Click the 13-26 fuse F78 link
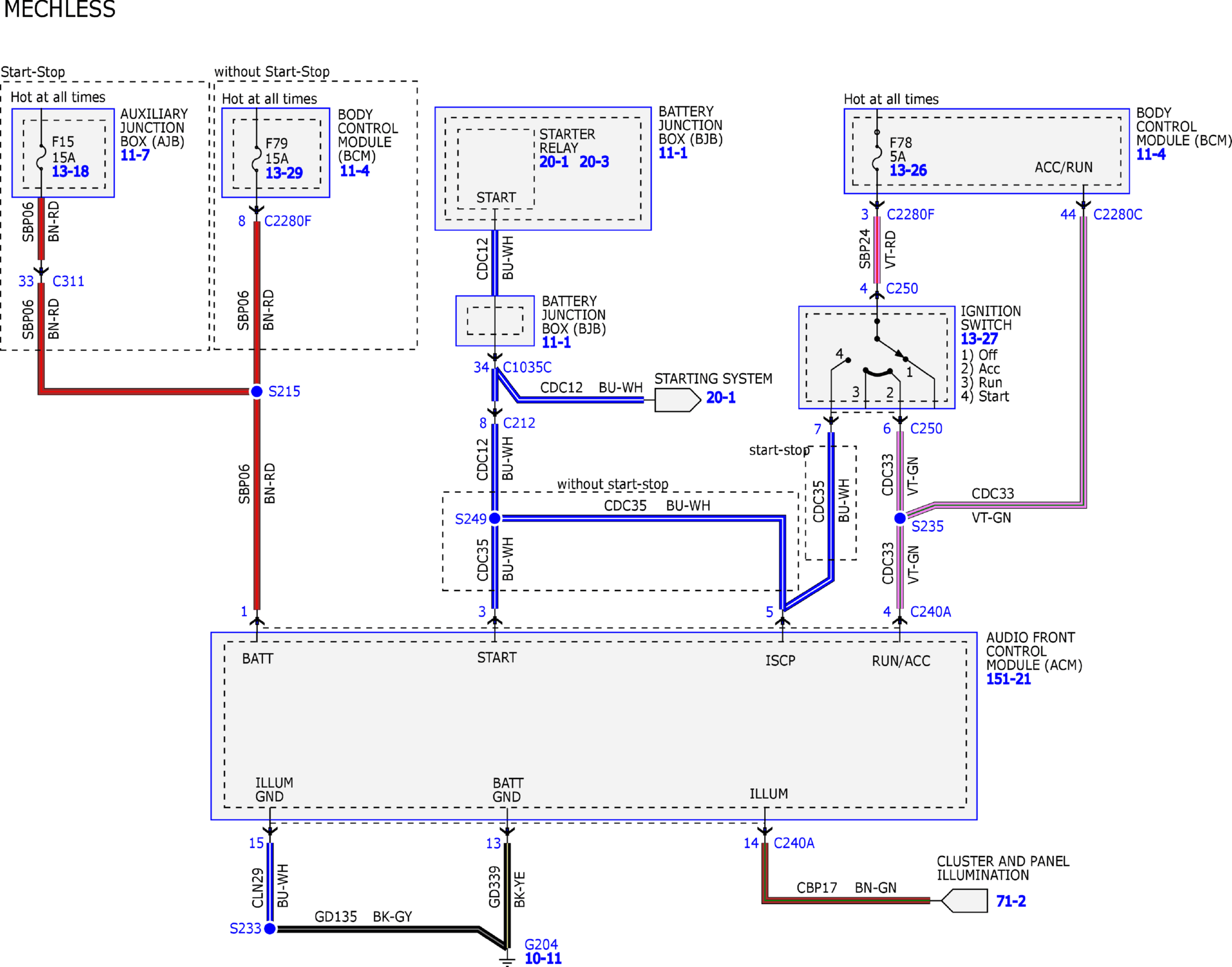Viewport: 1232px width, 967px height. [x=908, y=171]
